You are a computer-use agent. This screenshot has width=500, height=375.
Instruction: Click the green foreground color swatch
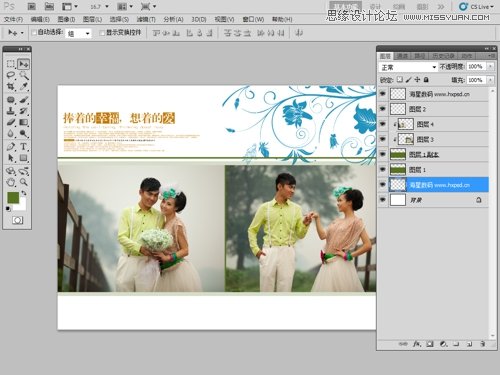[x=13, y=197]
